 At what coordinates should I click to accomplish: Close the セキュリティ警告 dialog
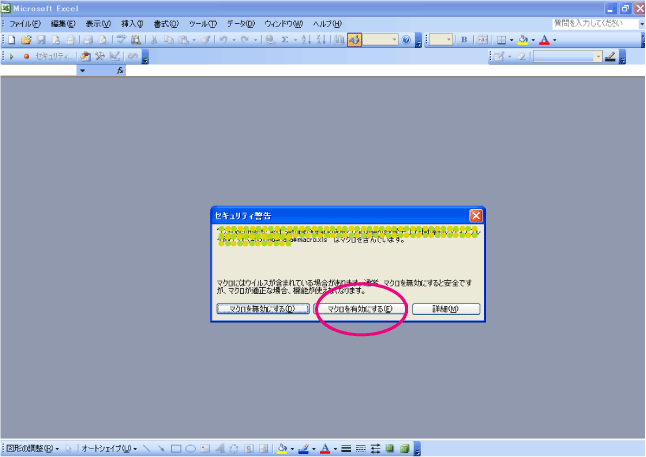pos(476,215)
